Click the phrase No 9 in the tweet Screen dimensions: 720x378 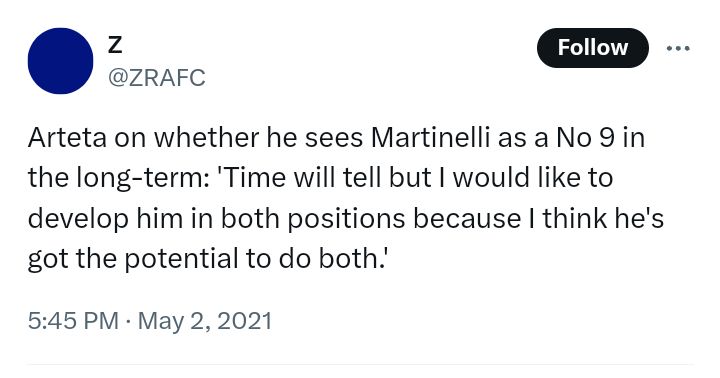(x=585, y=138)
